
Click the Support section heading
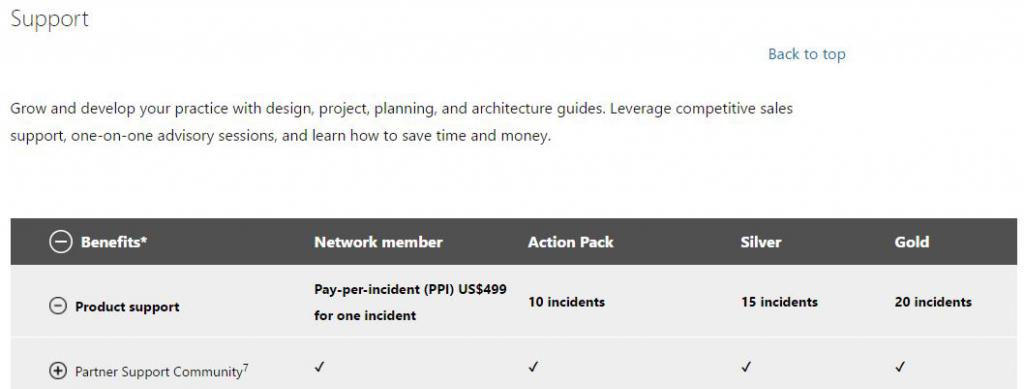pyautogui.click(x=50, y=19)
